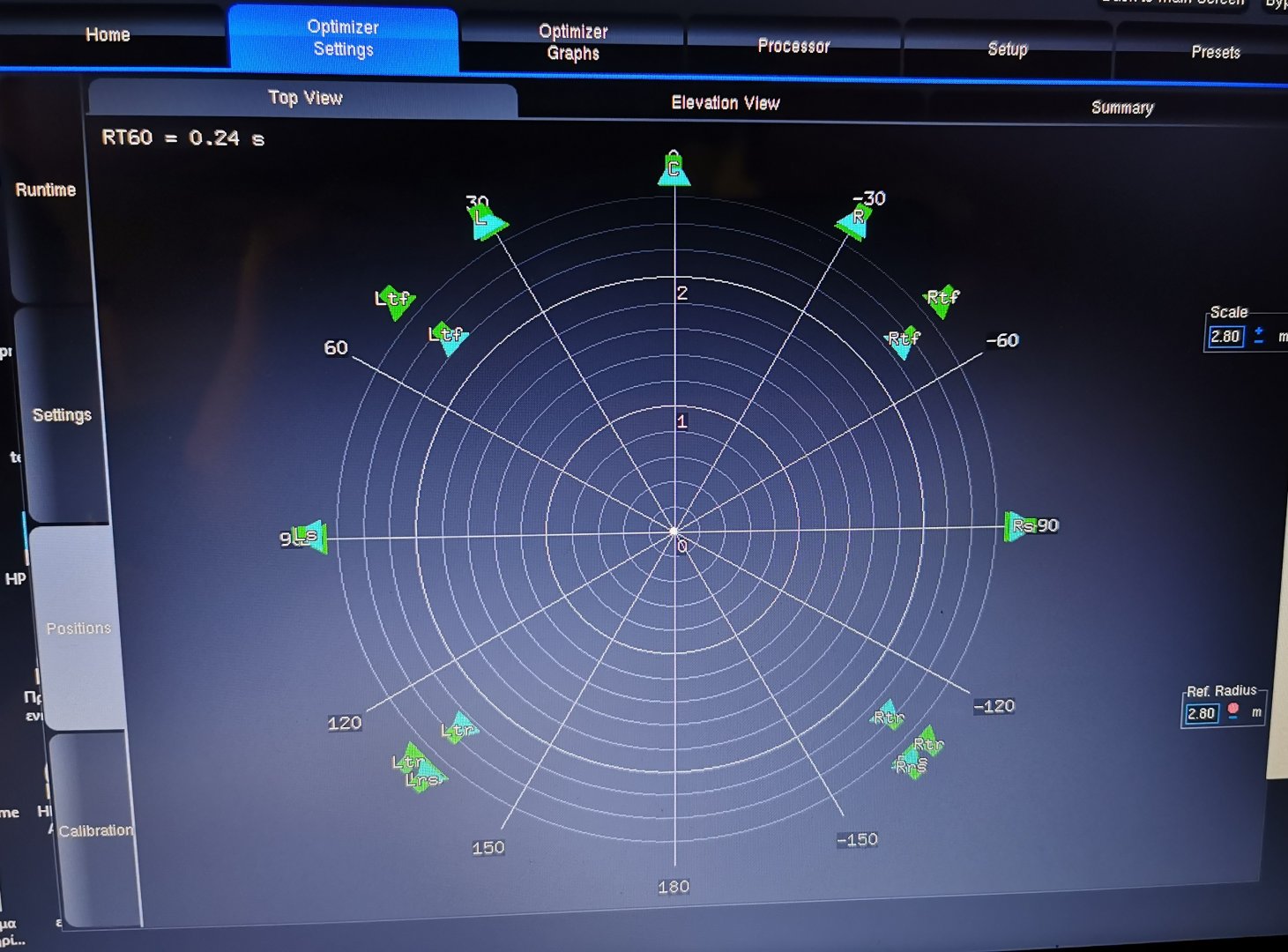This screenshot has width=1288, height=952.
Task: Click the -60 degree angle label
Action: [x=1002, y=340]
